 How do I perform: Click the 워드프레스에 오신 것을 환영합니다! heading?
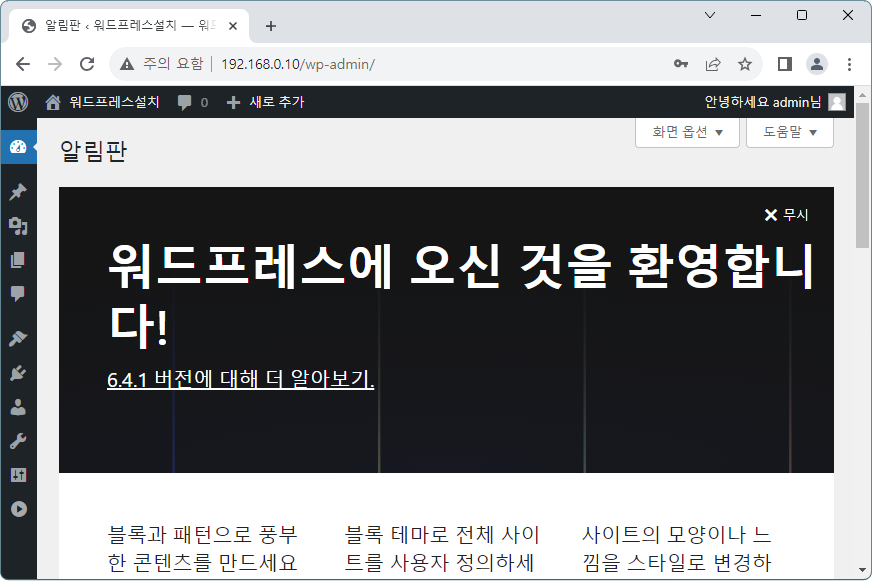click(460, 296)
